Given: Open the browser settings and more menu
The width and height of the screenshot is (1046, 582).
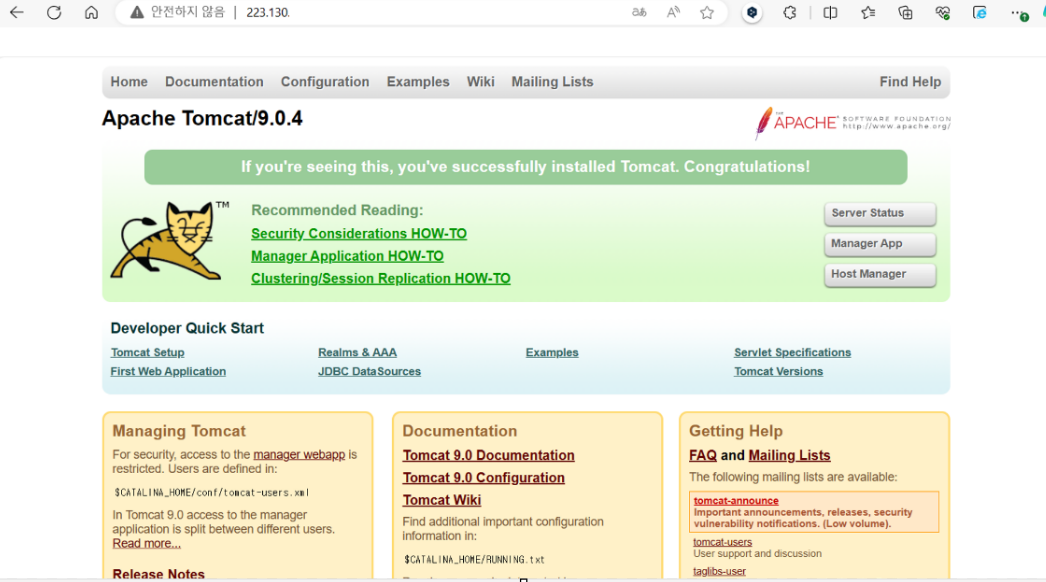Looking at the screenshot, I should [1019, 13].
